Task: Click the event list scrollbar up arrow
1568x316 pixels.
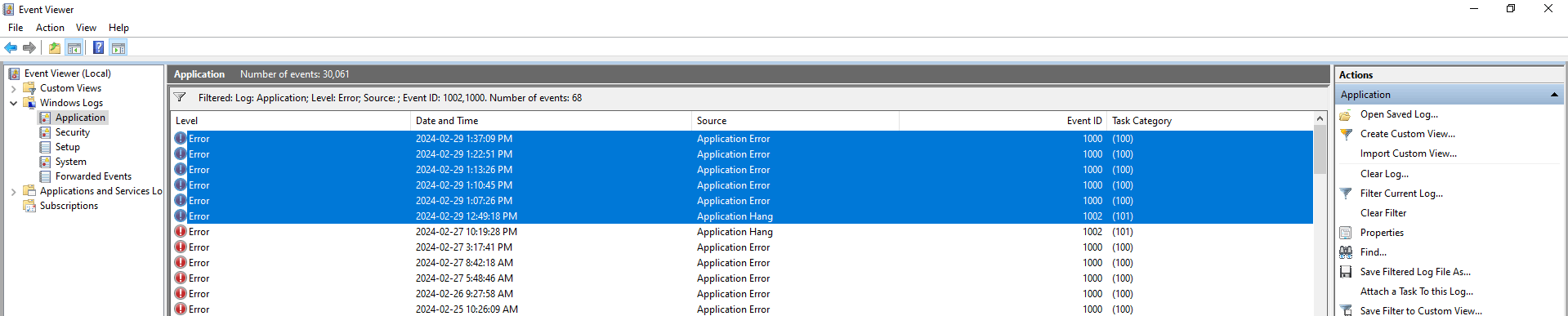Action: [x=1320, y=119]
